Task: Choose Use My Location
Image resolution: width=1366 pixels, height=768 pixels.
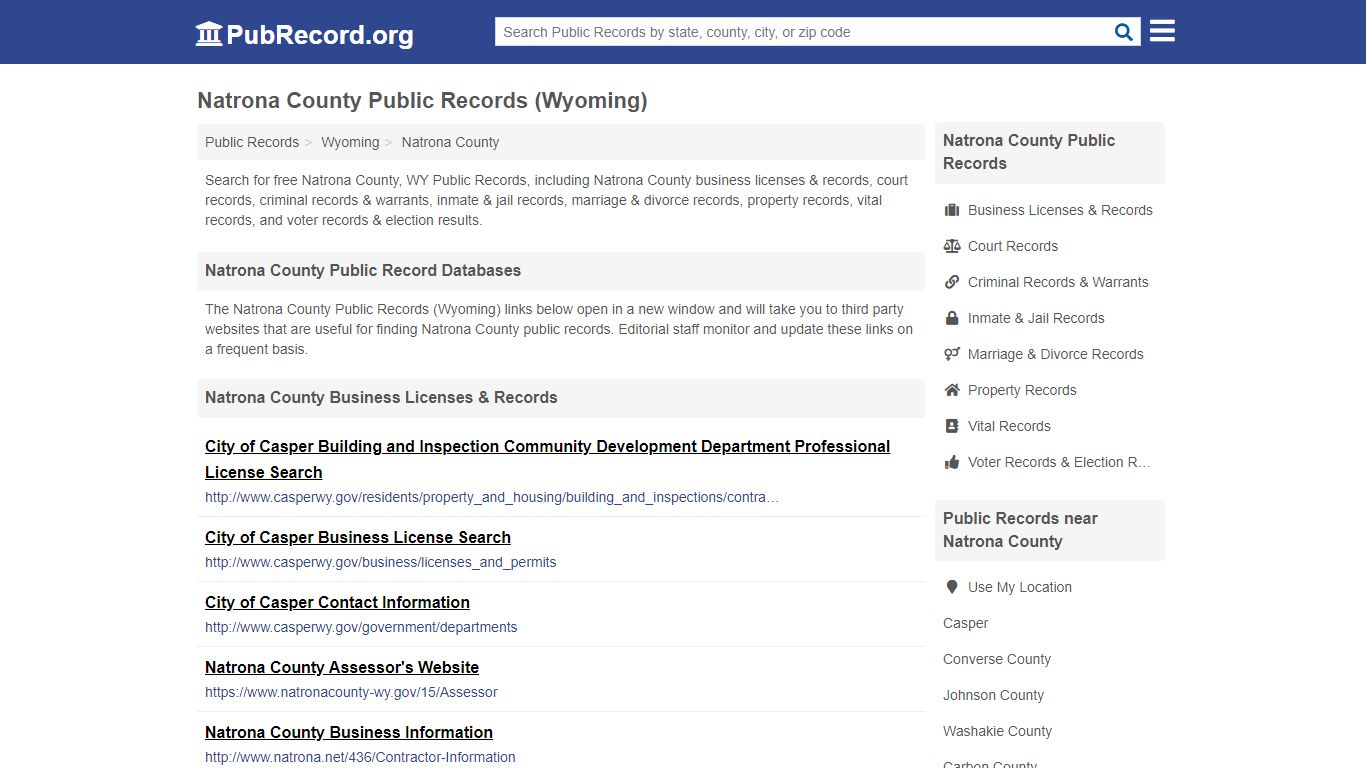Action: click(x=1020, y=587)
